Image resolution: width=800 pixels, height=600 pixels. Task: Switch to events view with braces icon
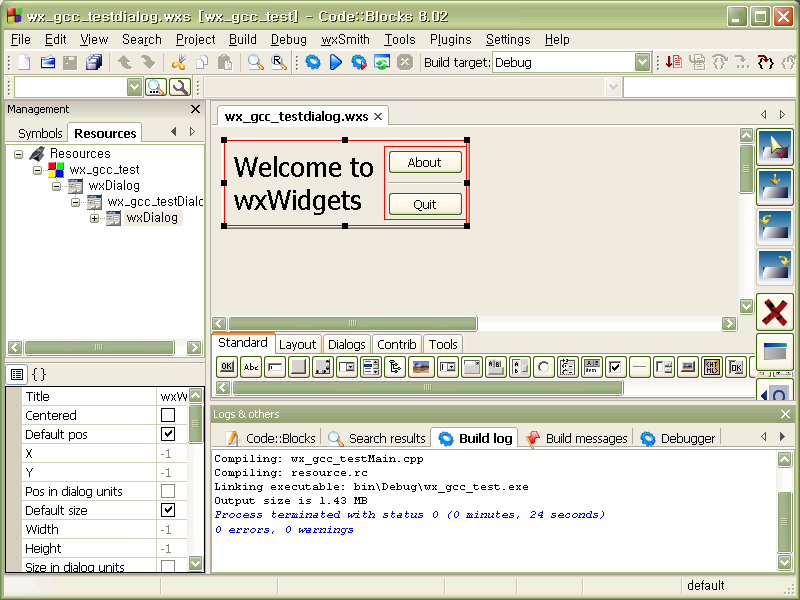pyautogui.click(x=39, y=374)
